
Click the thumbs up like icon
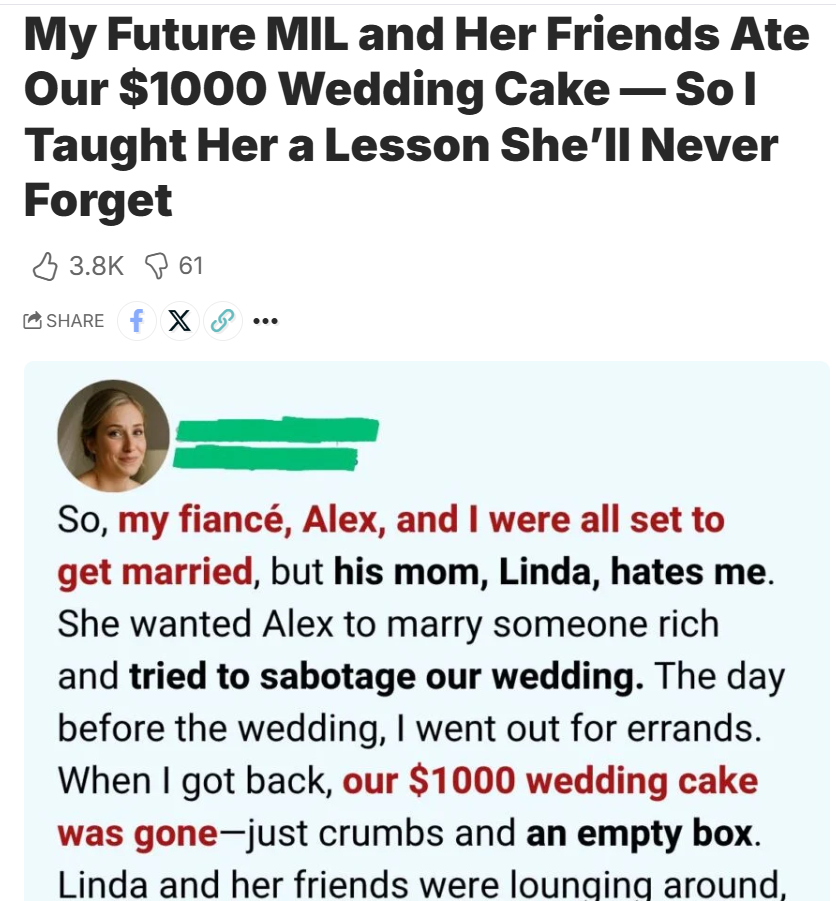[x=45, y=265]
